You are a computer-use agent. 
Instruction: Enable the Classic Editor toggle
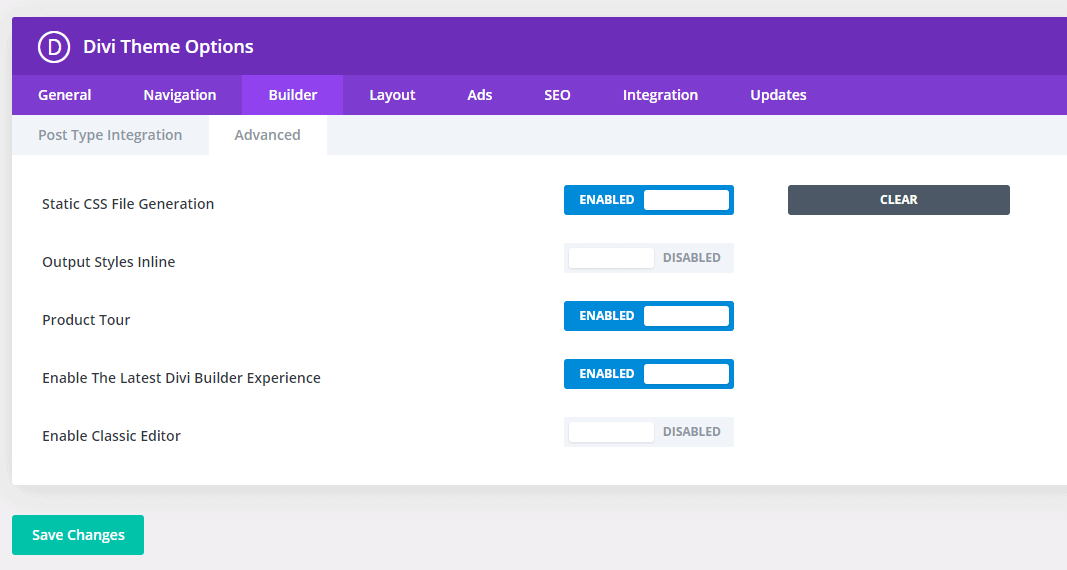coord(649,432)
